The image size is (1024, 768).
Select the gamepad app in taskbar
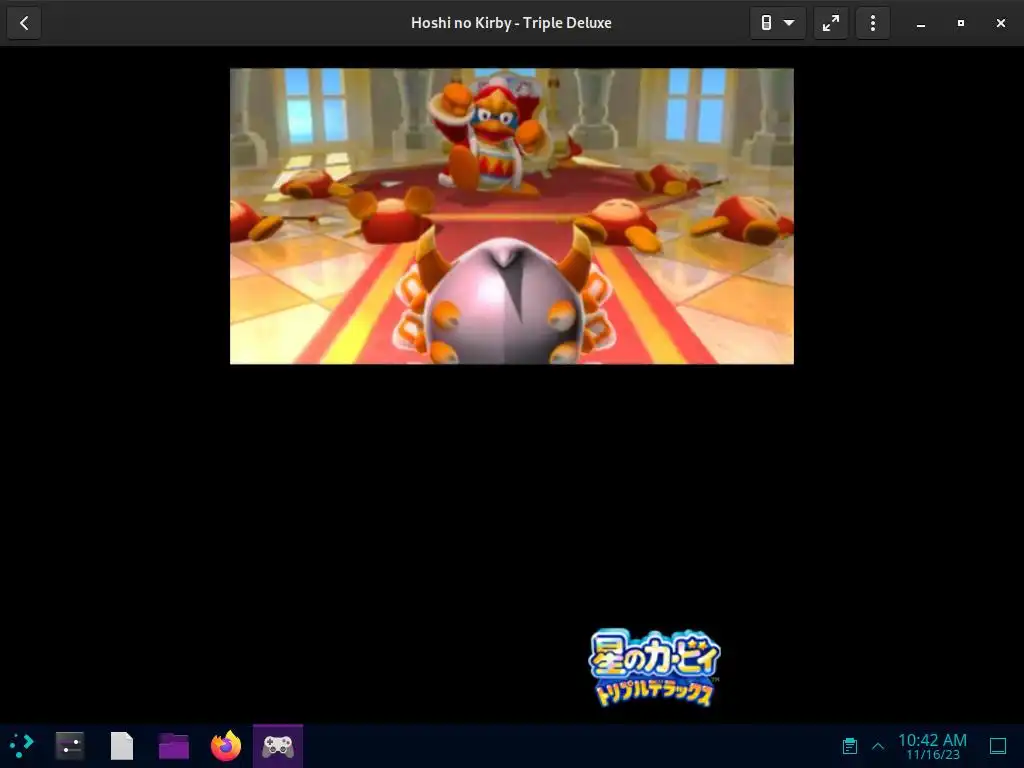[278, 746]
